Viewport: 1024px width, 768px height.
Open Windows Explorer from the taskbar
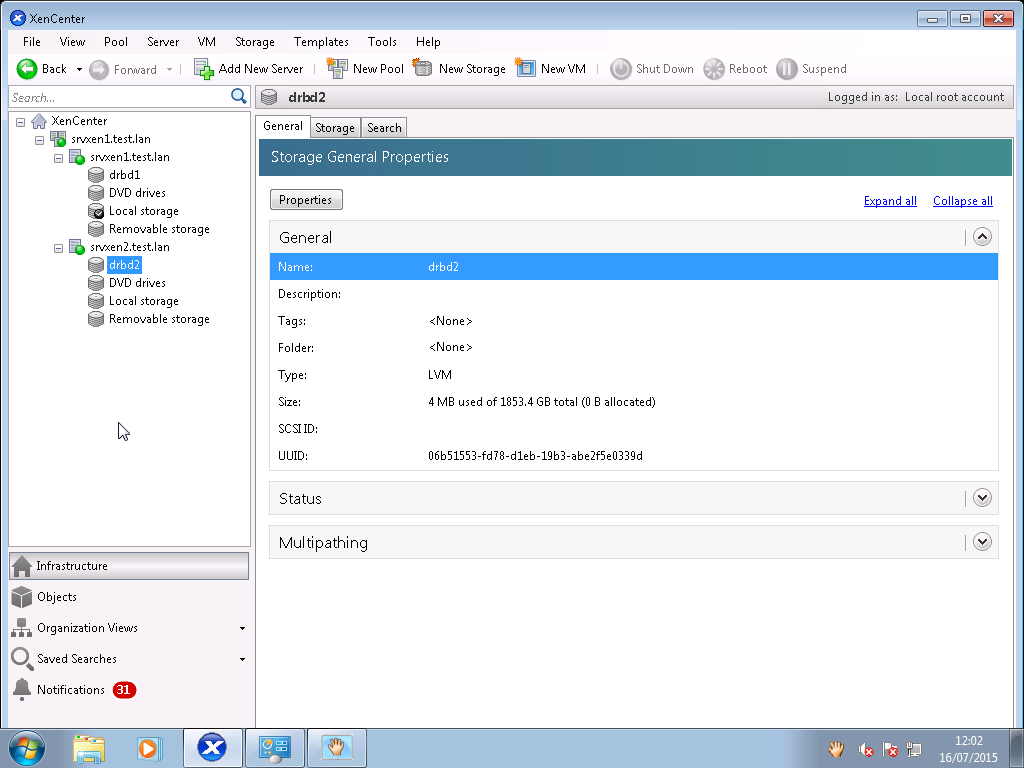click(89, 748)
